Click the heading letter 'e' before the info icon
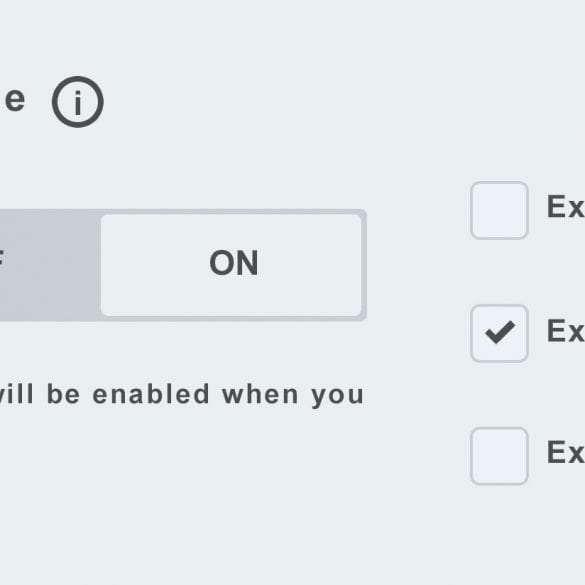The image size is (585, 585). pos(15,100)
